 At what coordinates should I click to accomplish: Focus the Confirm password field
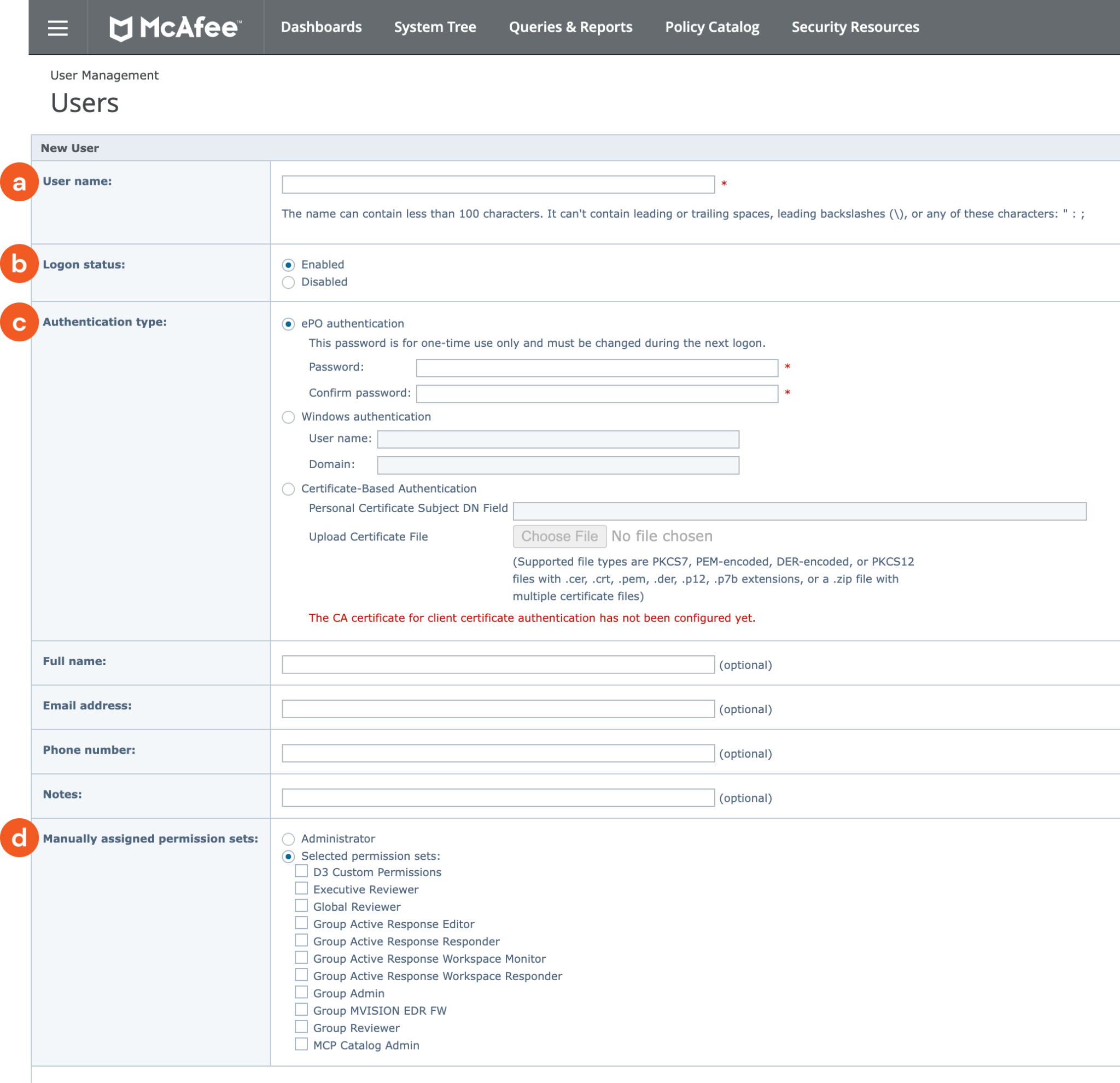[x=597, y=394]
